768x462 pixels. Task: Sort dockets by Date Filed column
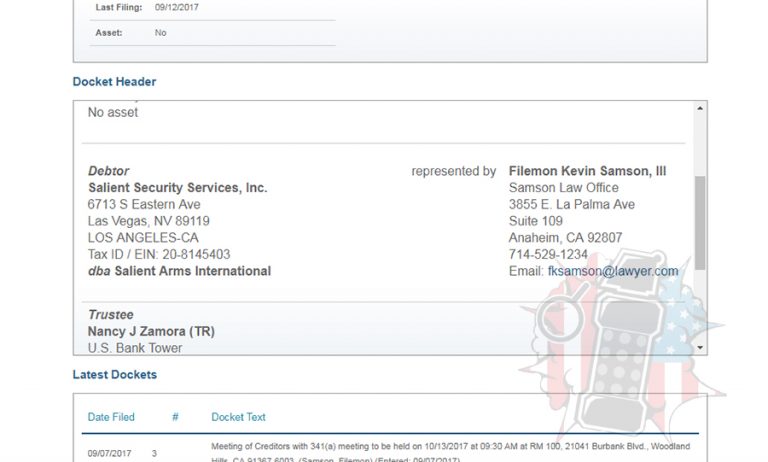(x=111, y=417)
